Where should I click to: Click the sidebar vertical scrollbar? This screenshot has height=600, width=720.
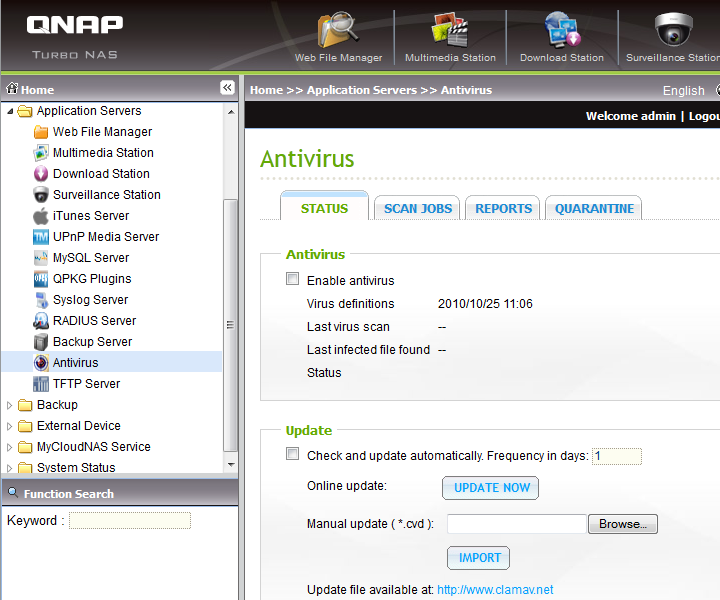coord(231,325)
